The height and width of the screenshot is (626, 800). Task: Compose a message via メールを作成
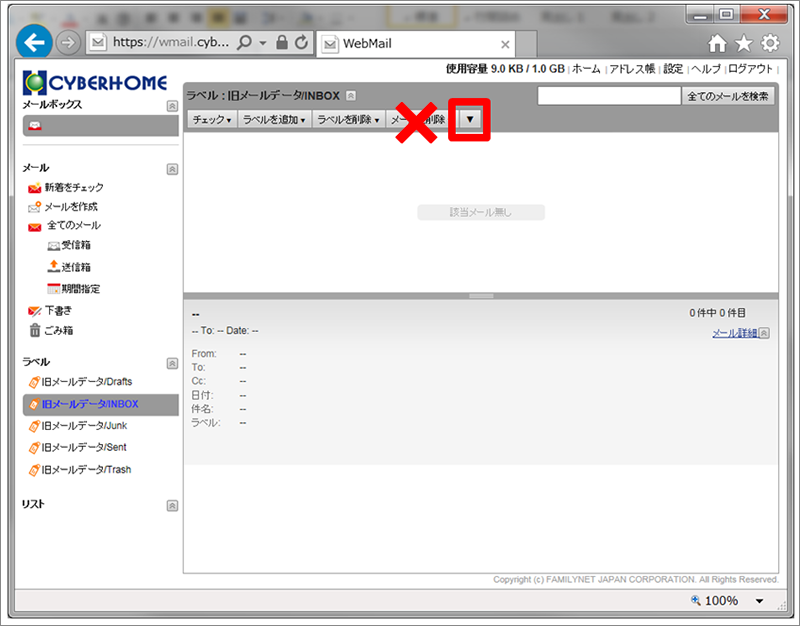pos(70,206)
